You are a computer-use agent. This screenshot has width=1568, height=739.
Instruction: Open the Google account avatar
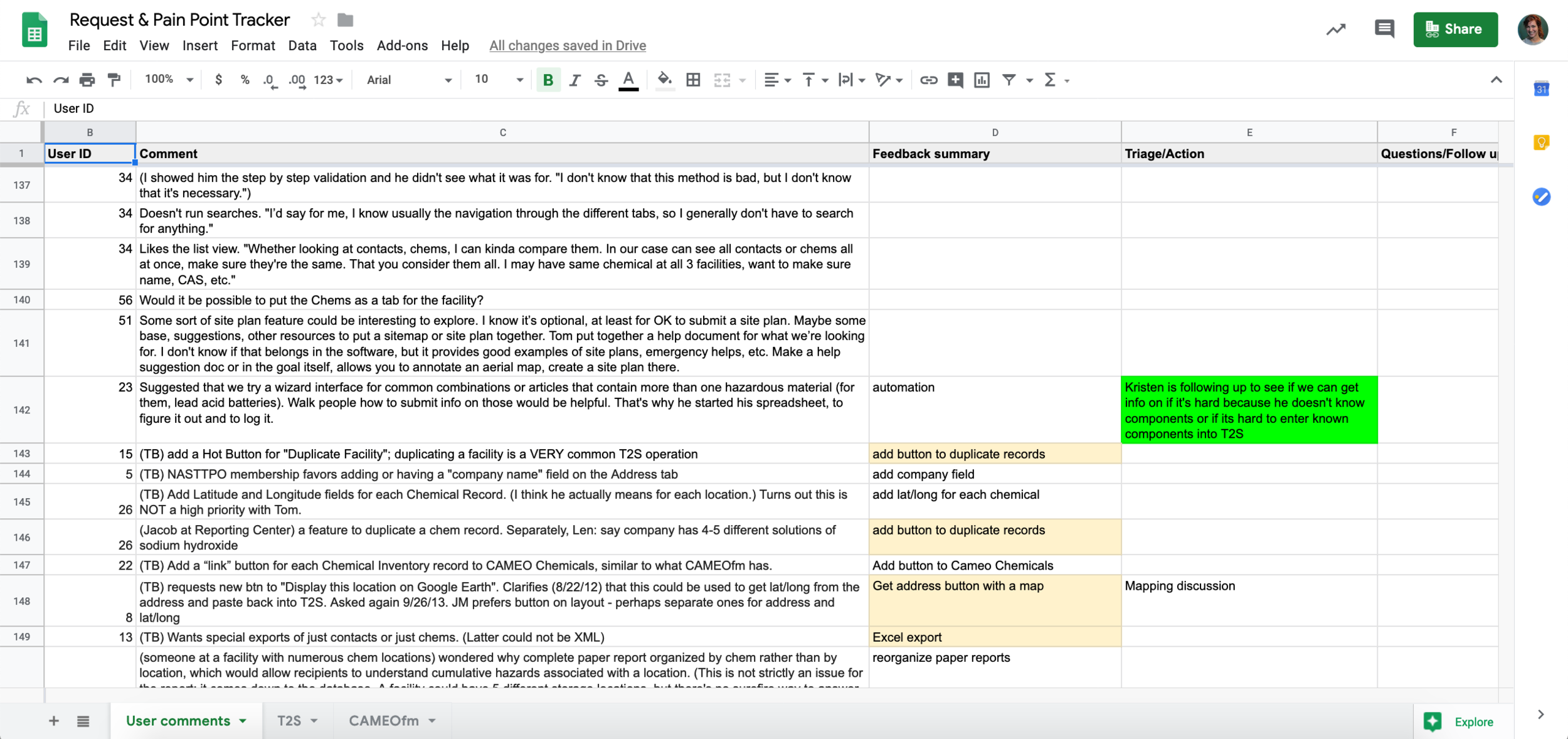(1533, 29)
